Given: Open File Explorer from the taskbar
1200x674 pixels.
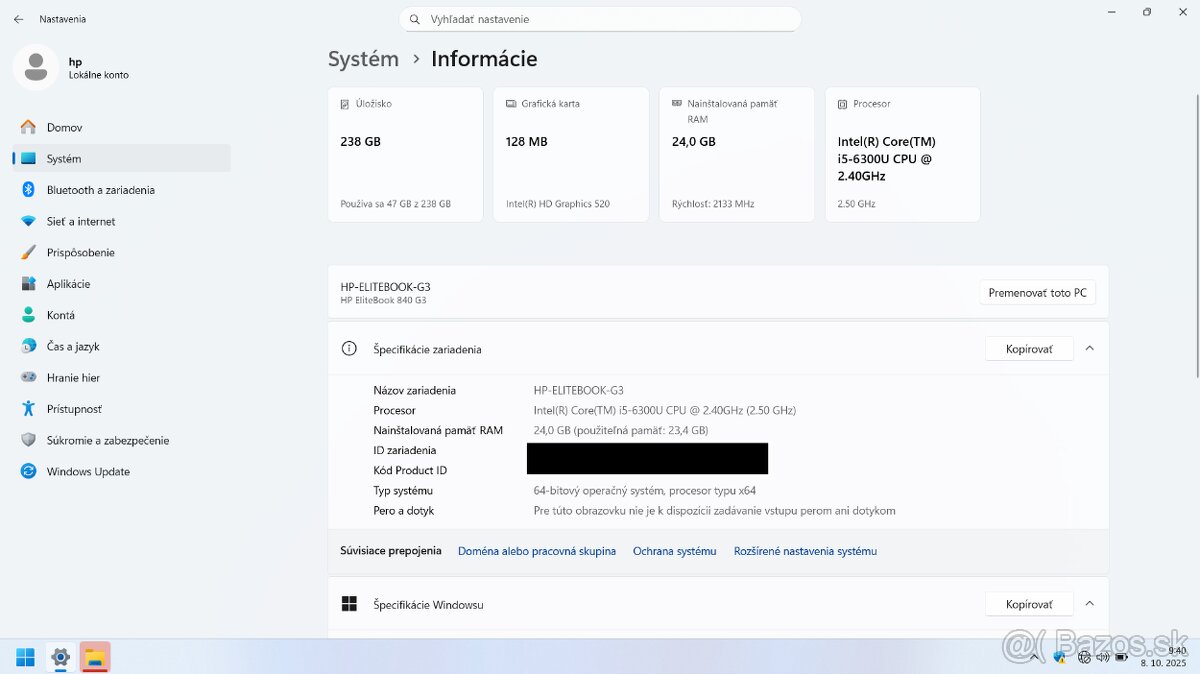Looking at the screenshot, I should click(x=95, y=657).
